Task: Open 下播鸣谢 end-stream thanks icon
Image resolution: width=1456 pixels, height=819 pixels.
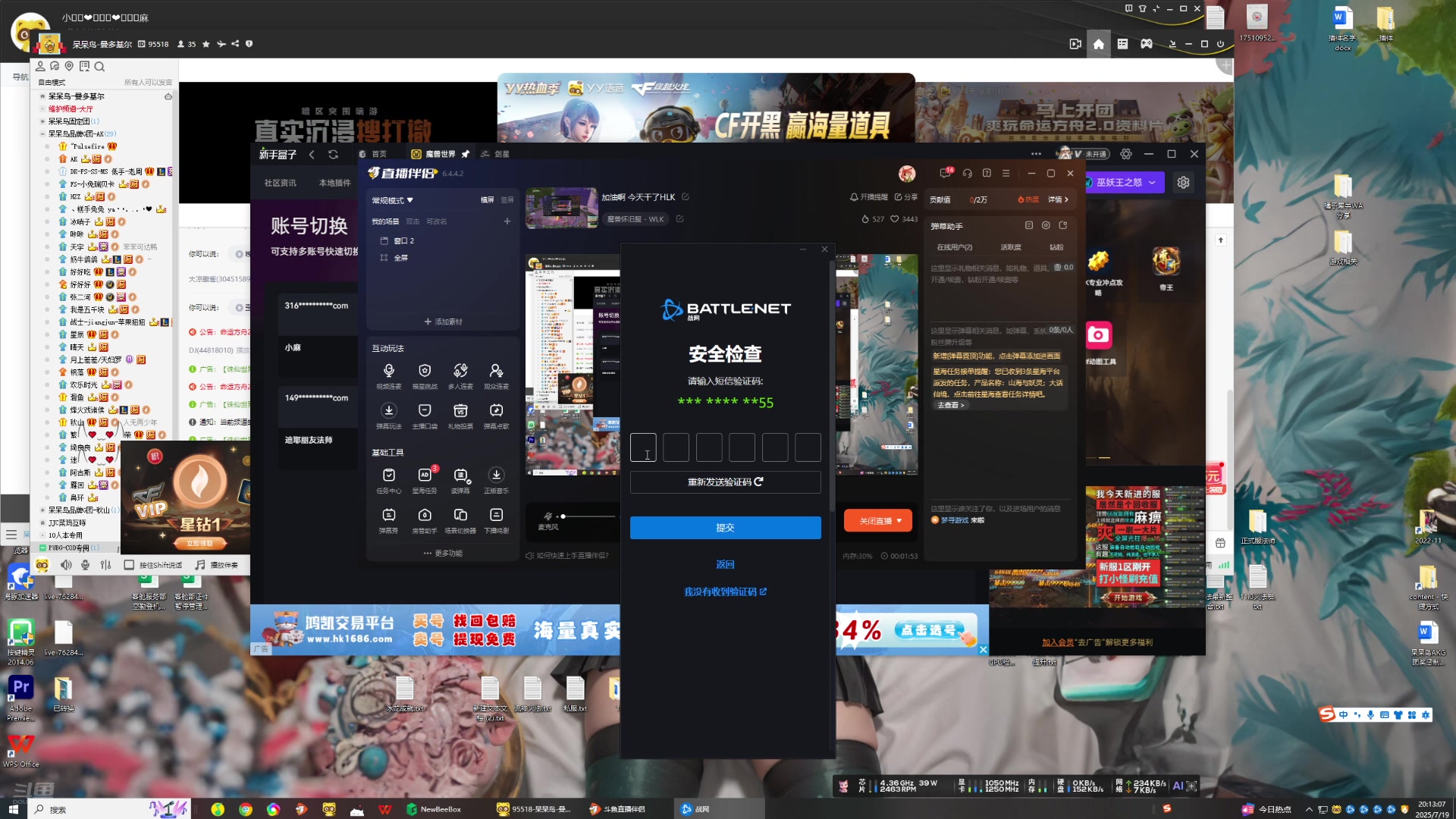Action: tap(496, 520)
